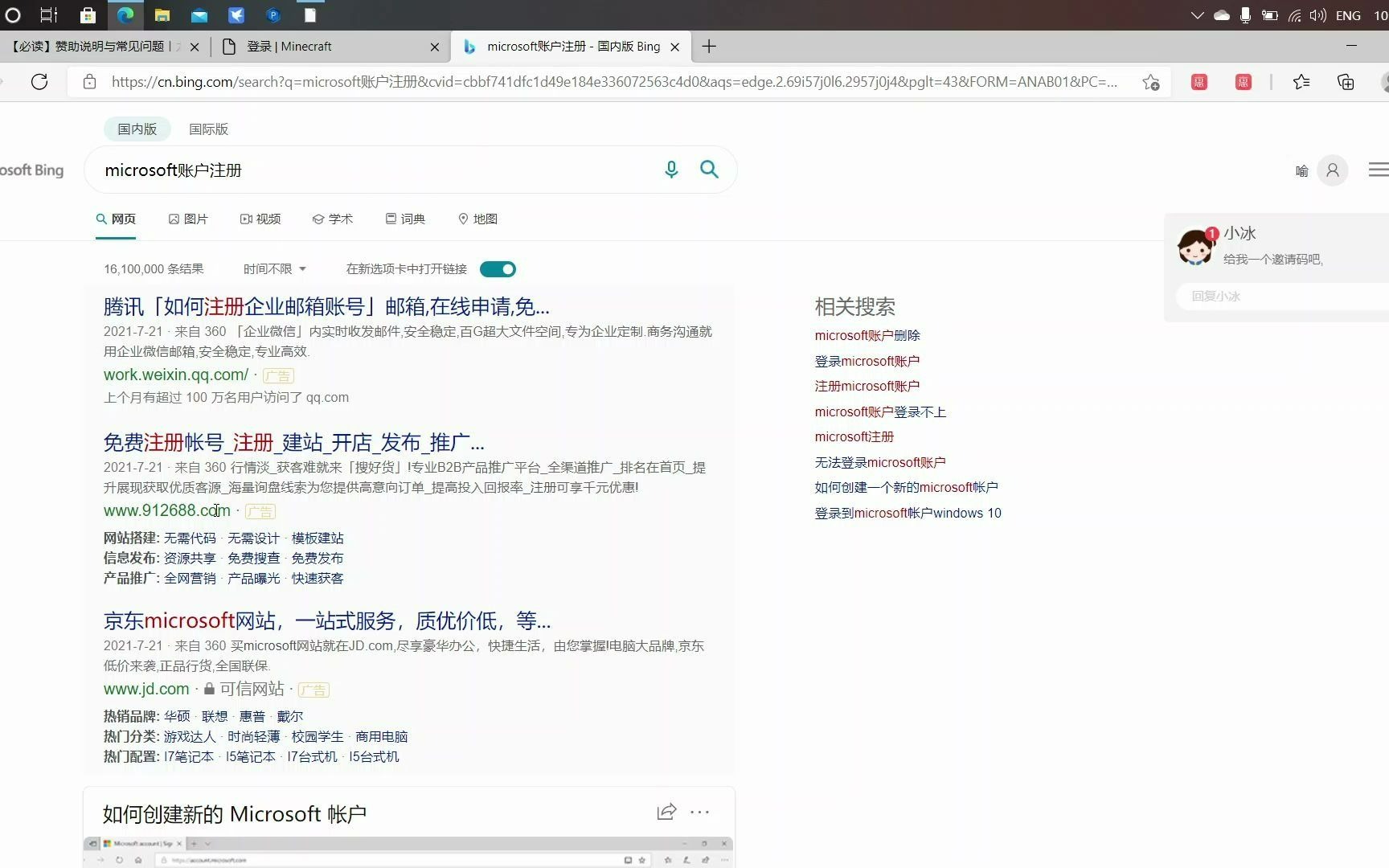The height and width of the screenshot is (868, 1389).
Task: Click the Windows search circle icon
Action: 12,14
